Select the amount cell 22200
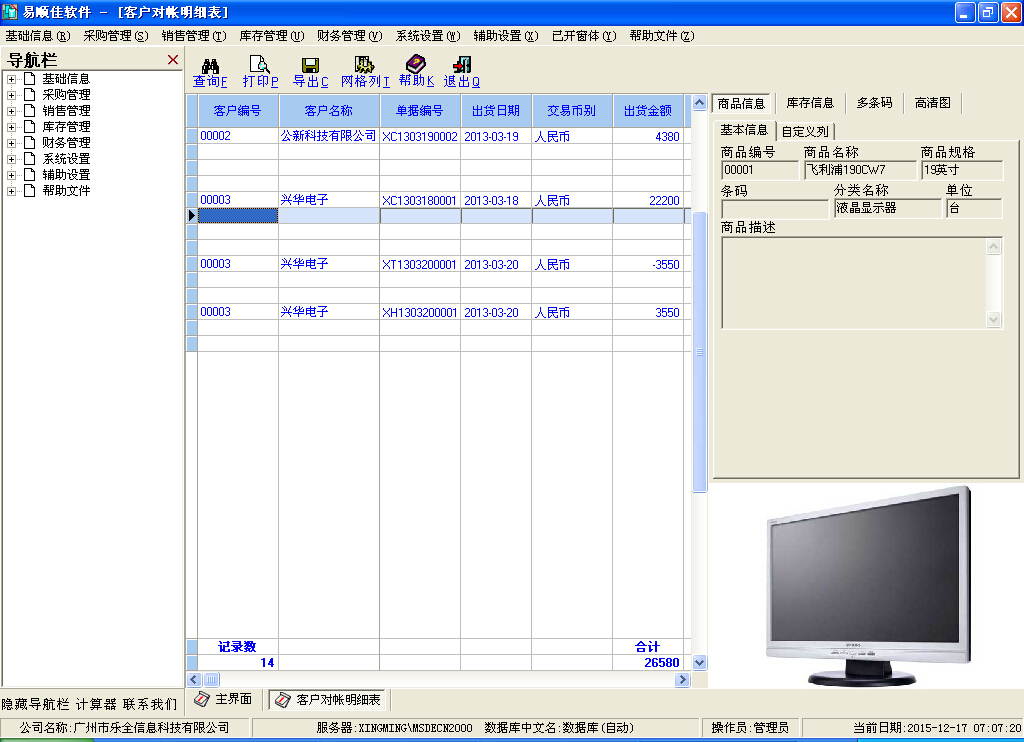 click(x=648, y=200)
